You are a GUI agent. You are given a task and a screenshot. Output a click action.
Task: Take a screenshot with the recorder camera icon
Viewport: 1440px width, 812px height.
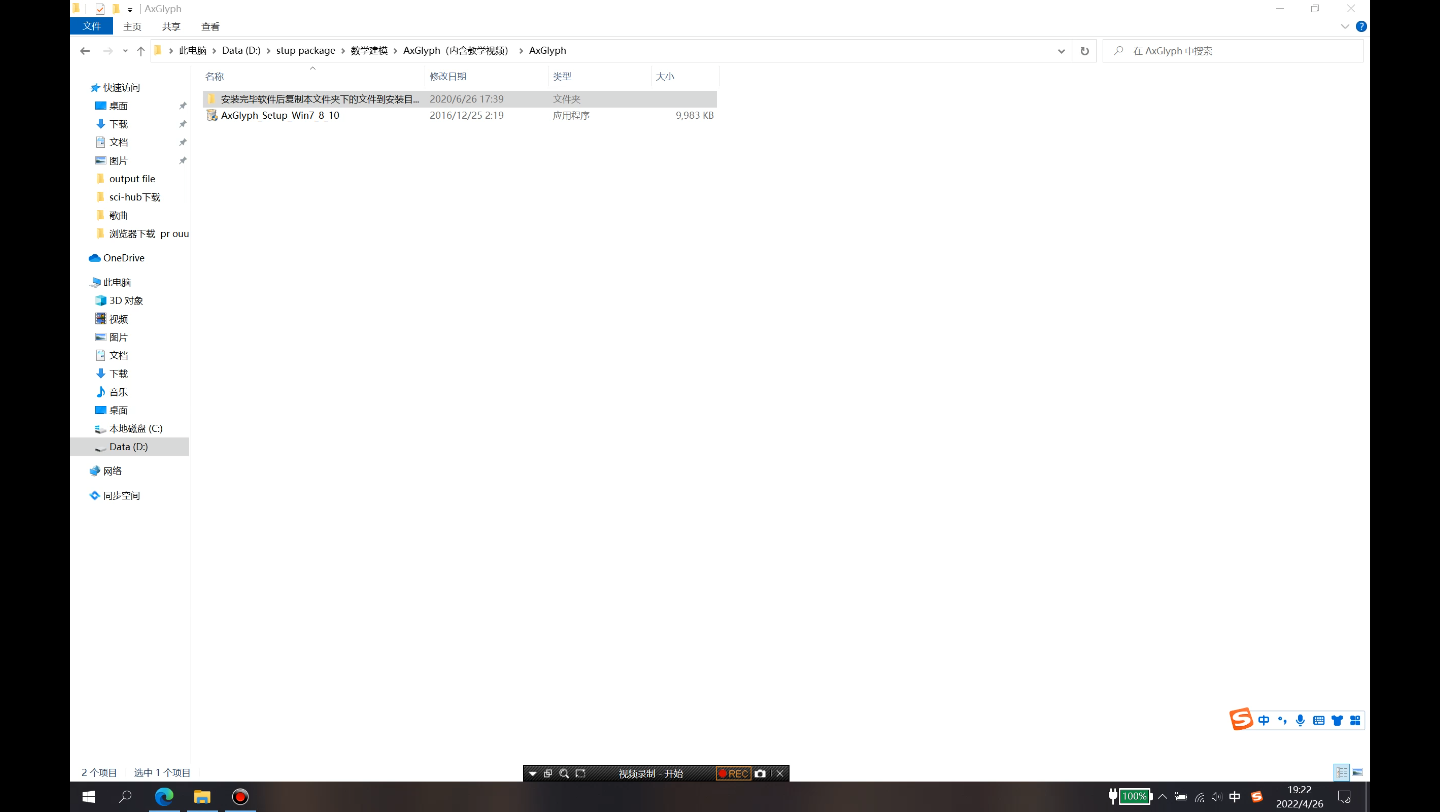(x=761, y=773)
